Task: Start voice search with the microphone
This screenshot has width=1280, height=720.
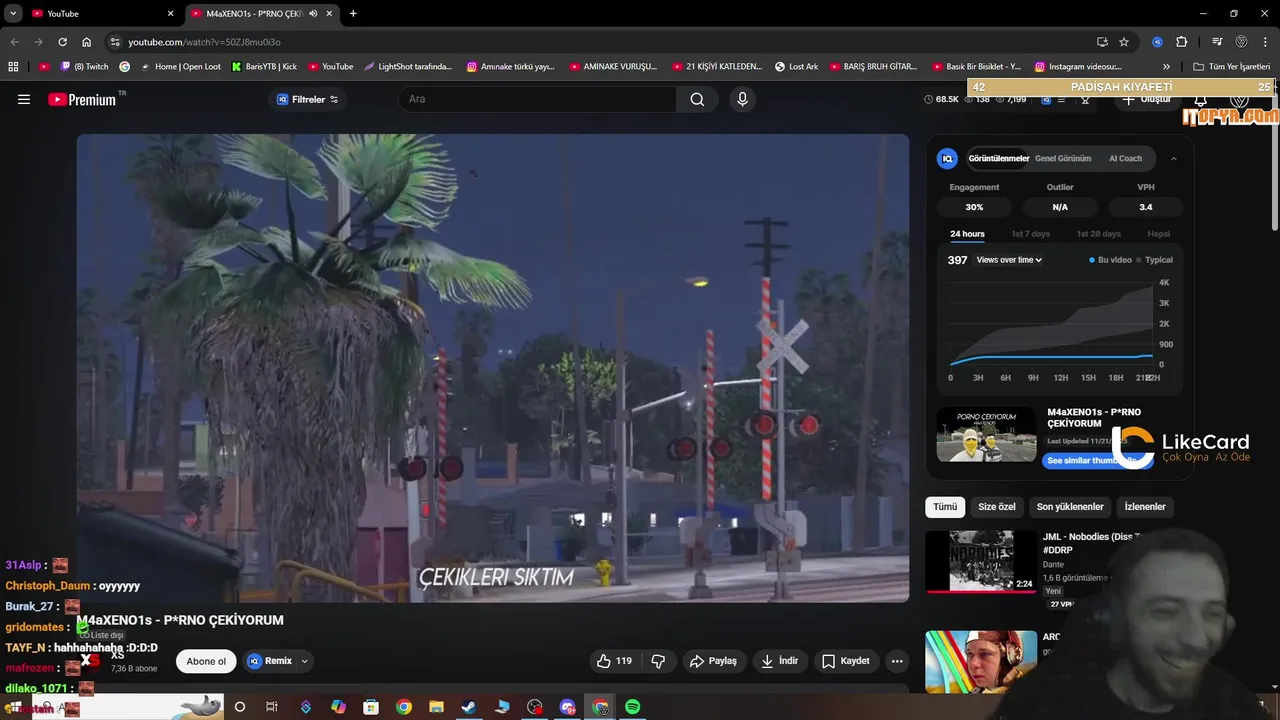Action: [742, 99]
